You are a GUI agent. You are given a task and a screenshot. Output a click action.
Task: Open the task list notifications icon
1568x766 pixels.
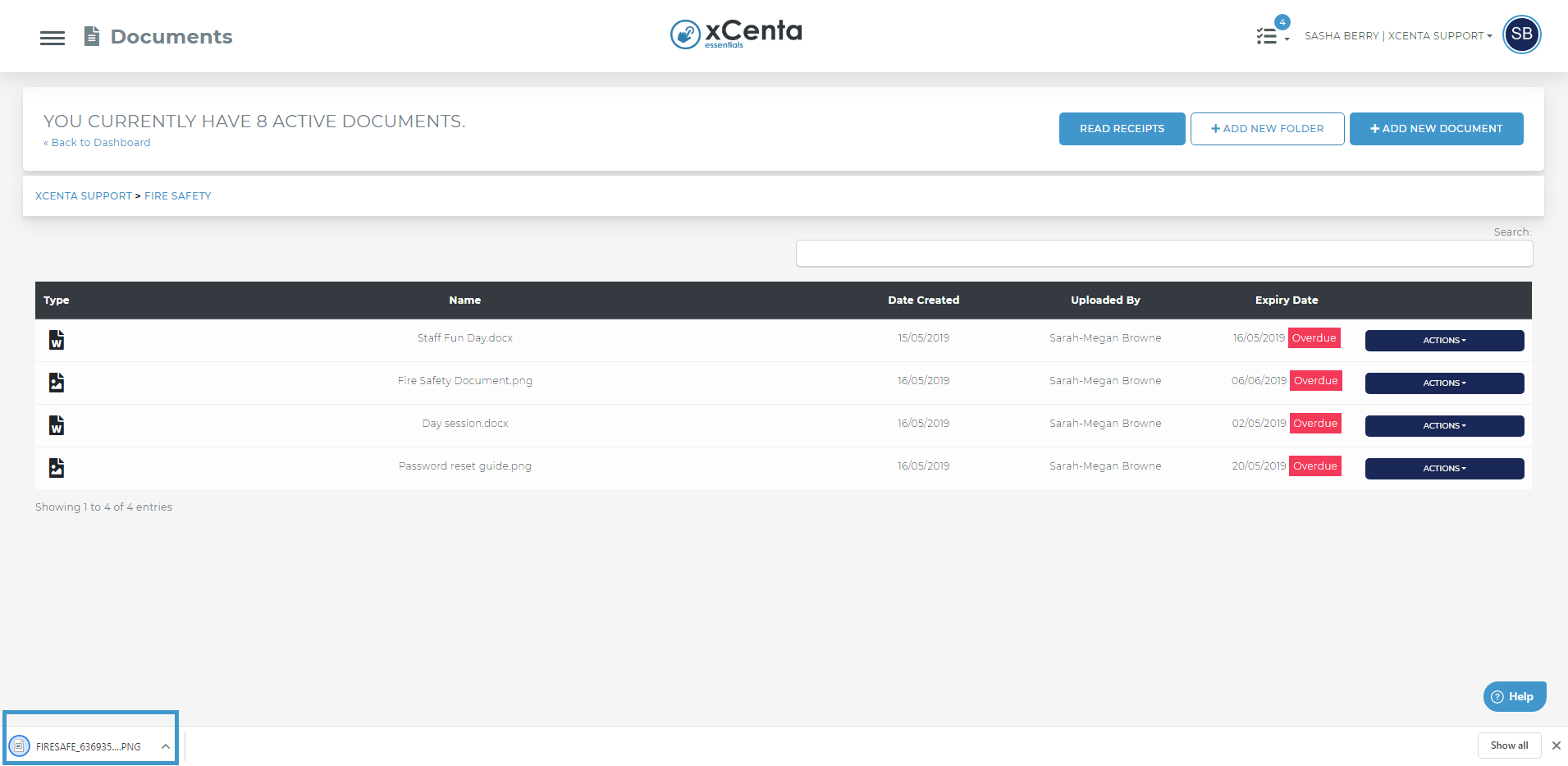(1267, 36)
